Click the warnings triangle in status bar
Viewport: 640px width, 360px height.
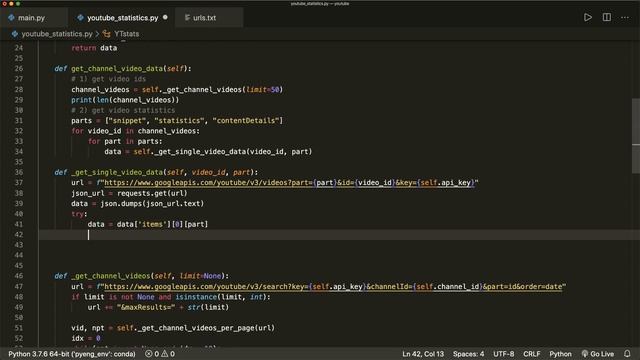tap(168, 354)
